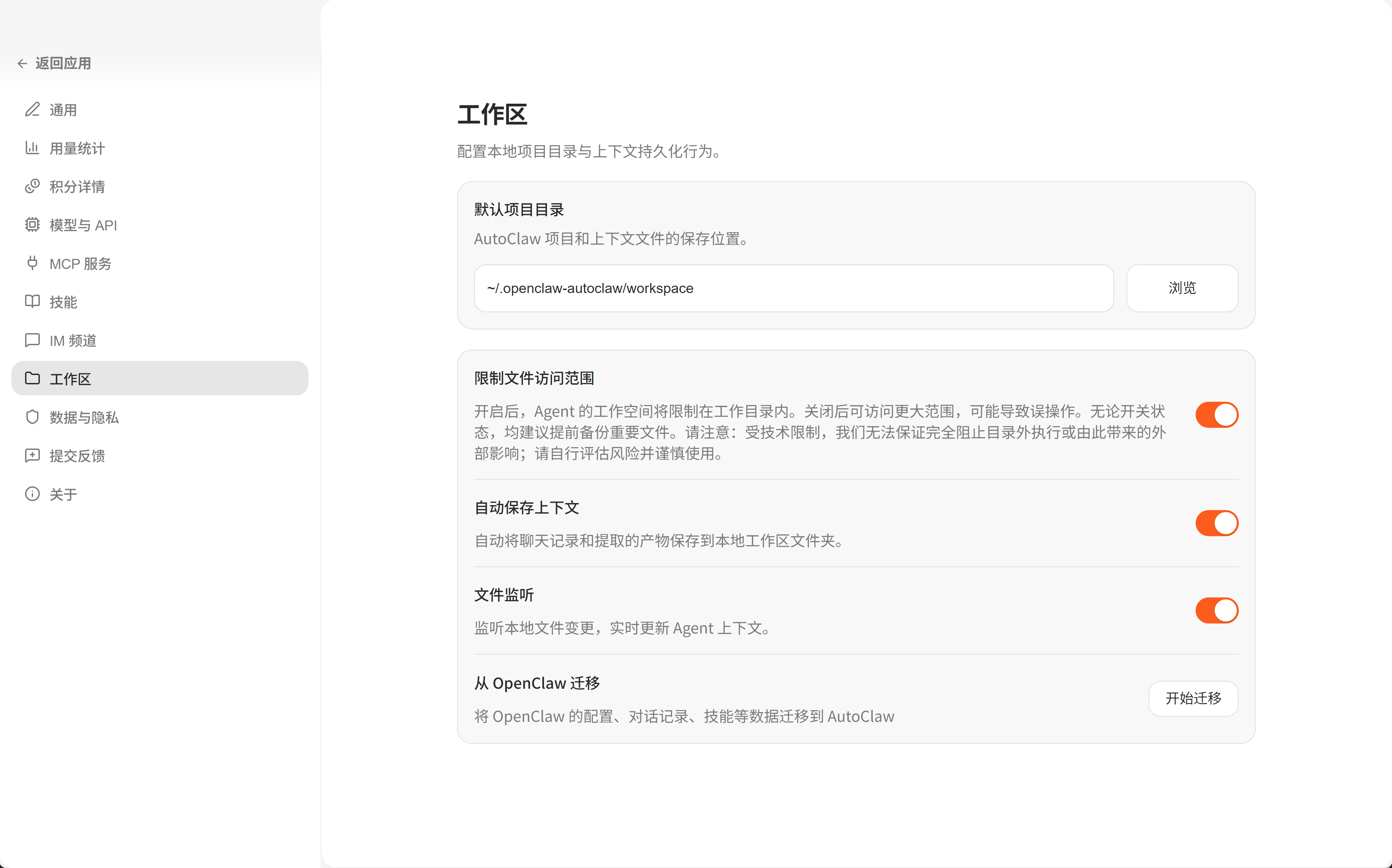Click the back arrow beside 返回应用
This screenshot has width=1392, height=868.
click(x=22, y=63)
